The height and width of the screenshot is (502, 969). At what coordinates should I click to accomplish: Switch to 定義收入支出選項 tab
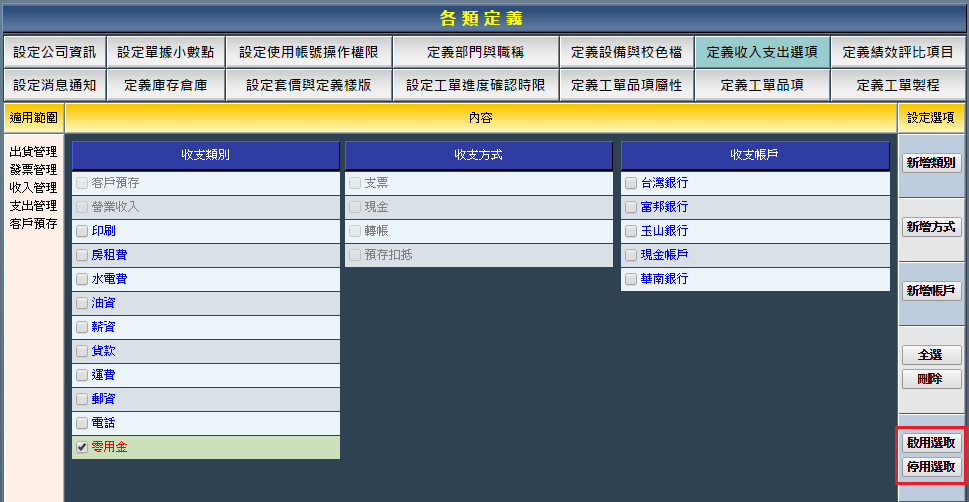(x=762, y=52)
